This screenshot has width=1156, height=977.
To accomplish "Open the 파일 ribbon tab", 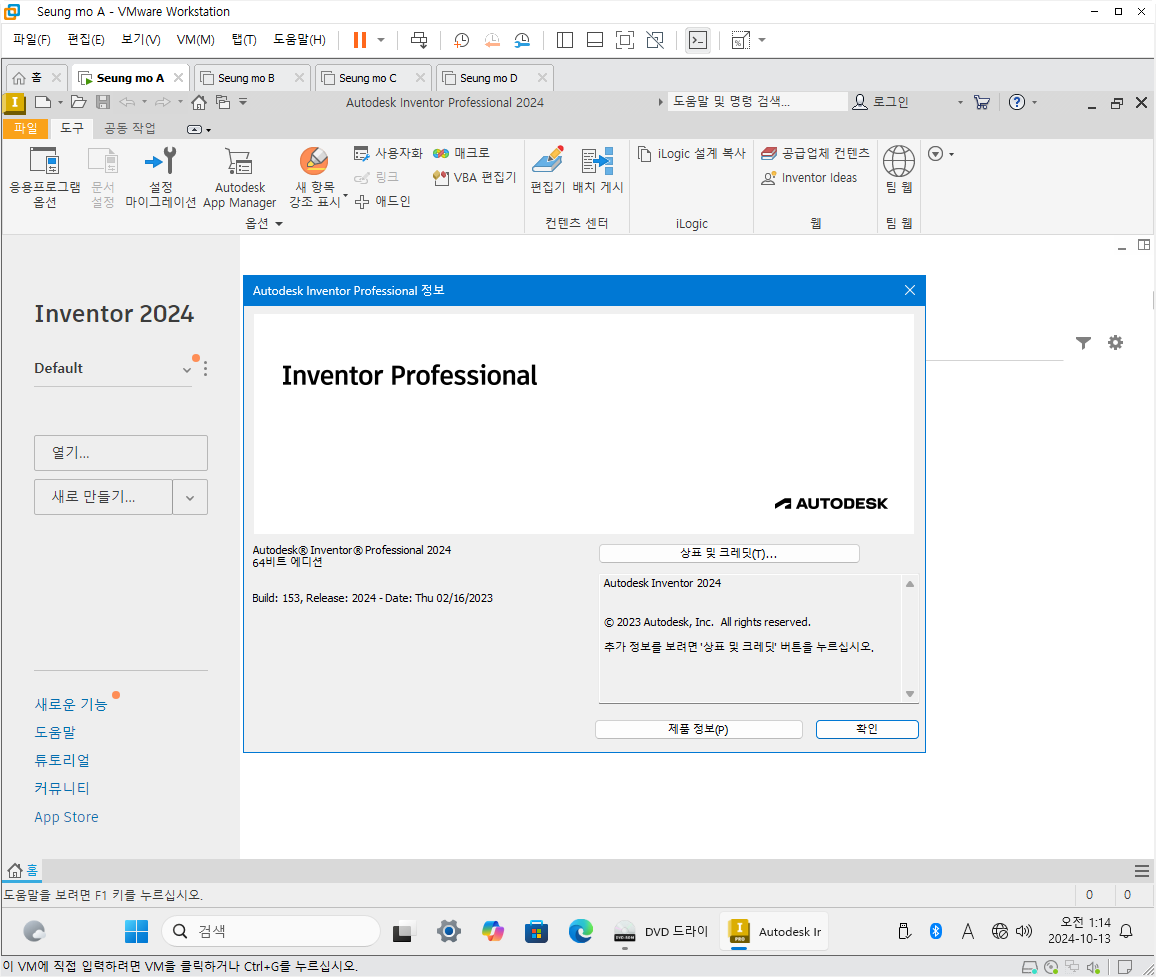I will (26, 128).
